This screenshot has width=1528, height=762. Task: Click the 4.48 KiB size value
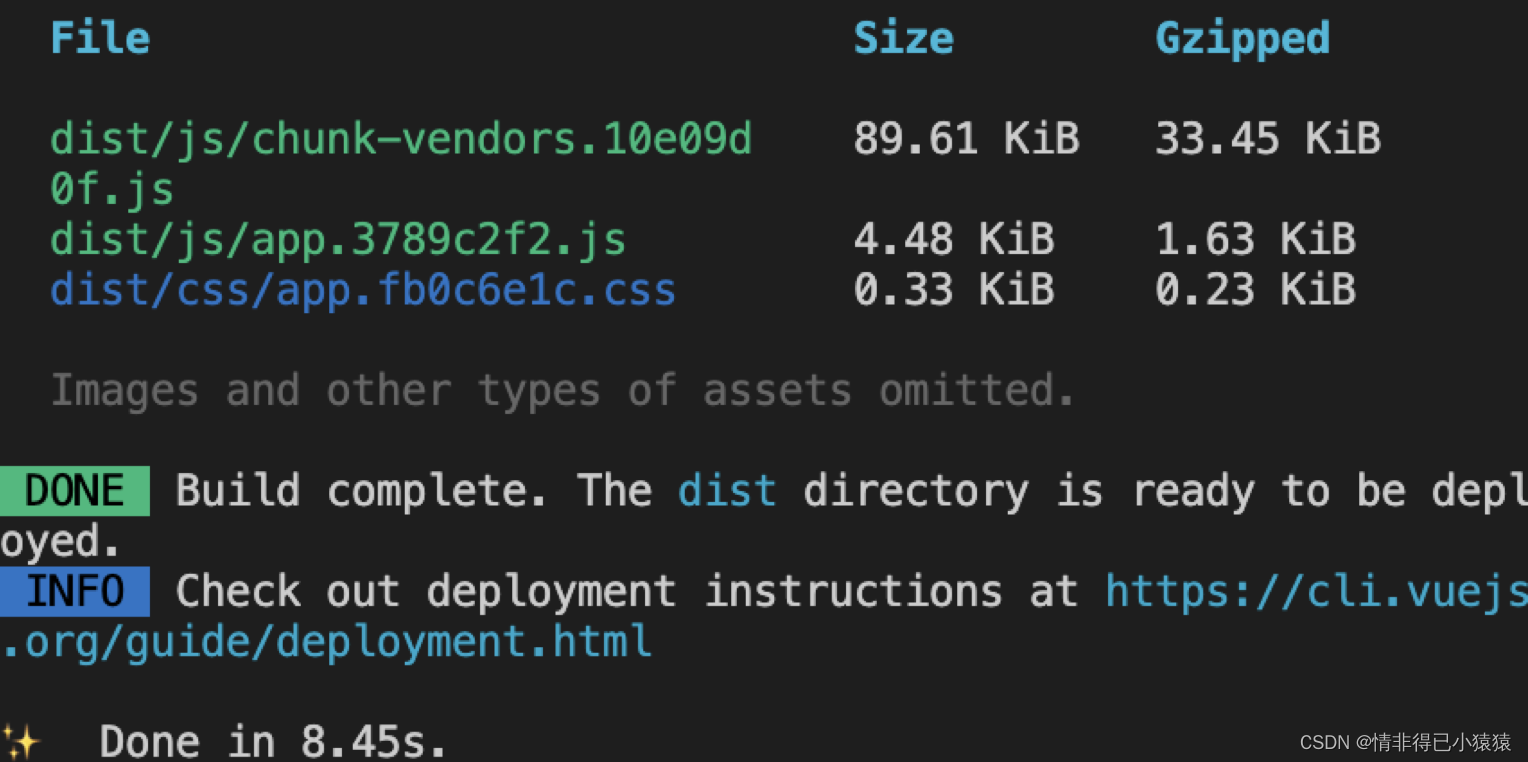coord(954,240)
